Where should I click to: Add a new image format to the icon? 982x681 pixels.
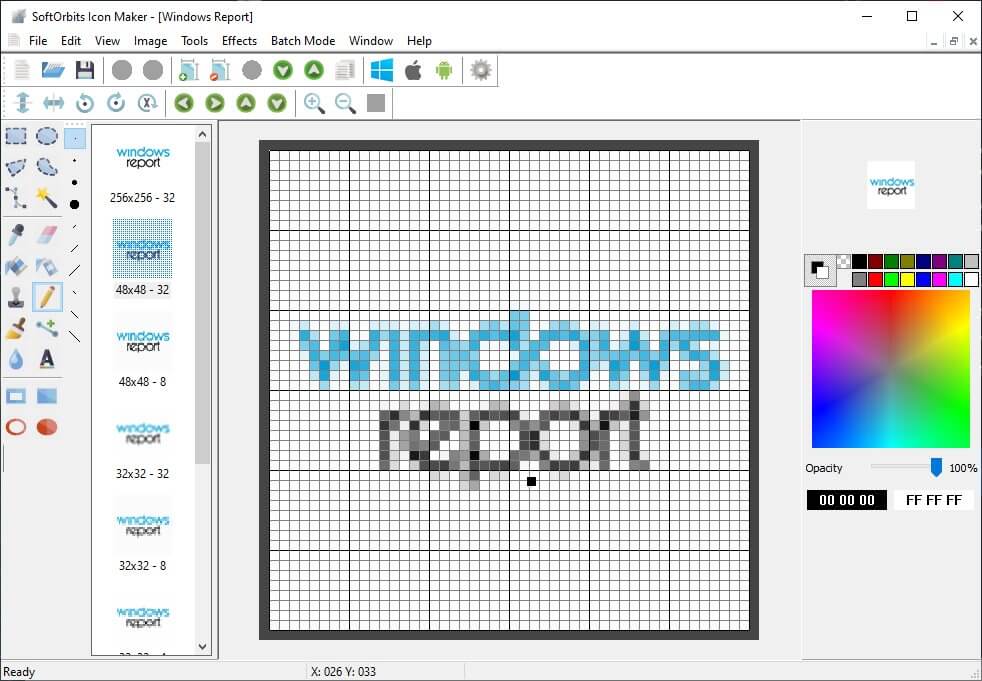[189, 70]
